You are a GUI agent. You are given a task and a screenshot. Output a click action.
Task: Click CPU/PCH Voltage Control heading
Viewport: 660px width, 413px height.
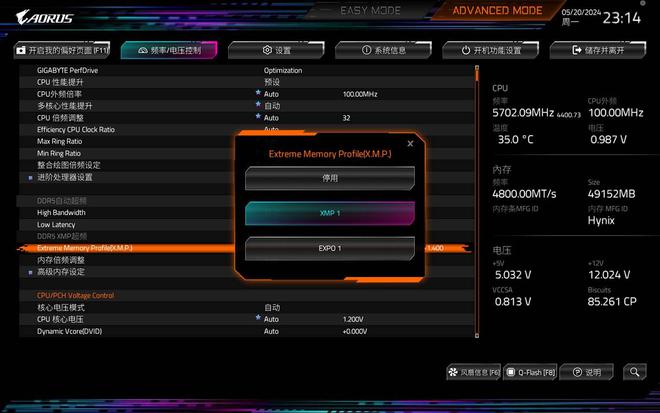(x=75, y=296)
